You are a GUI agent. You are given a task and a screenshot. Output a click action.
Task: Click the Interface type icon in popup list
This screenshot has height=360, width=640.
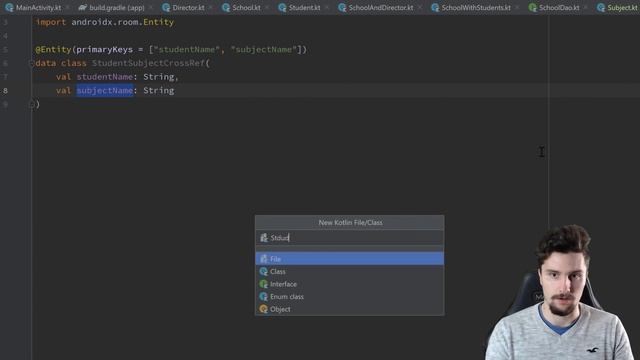[x=264, y=284]
